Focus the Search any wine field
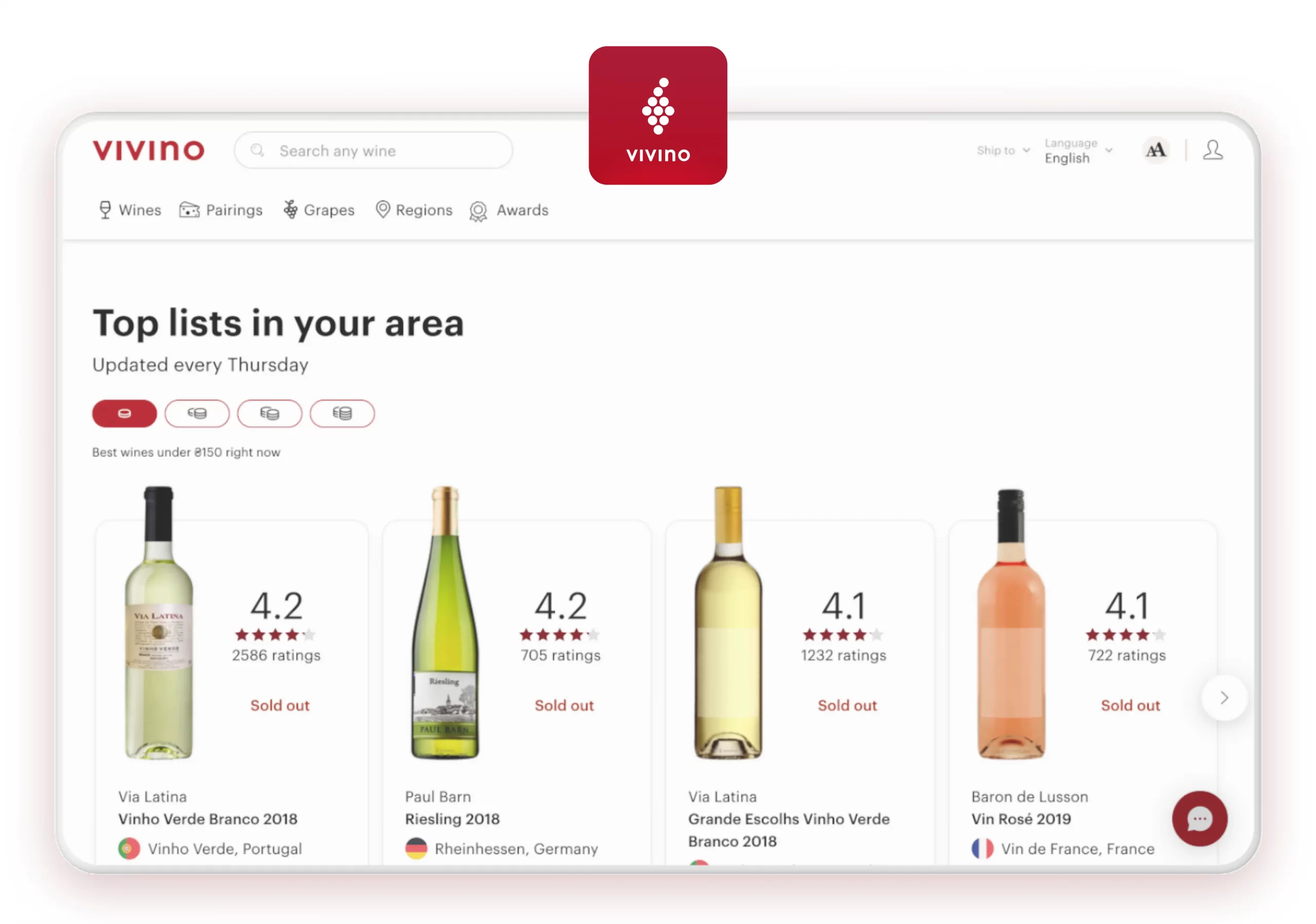 coord(373,150)
